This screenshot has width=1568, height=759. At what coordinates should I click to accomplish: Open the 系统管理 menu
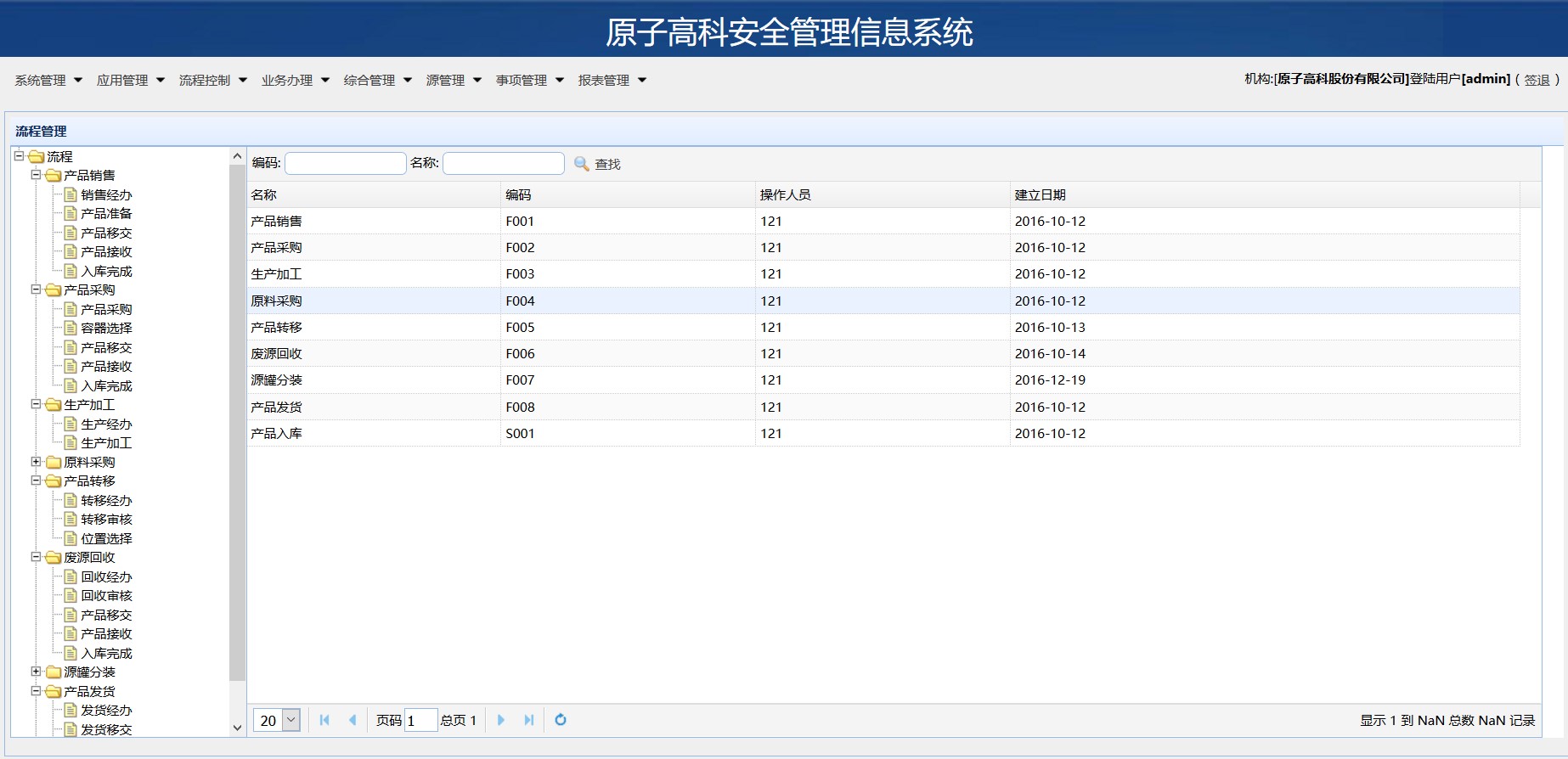tap(48, 80)
